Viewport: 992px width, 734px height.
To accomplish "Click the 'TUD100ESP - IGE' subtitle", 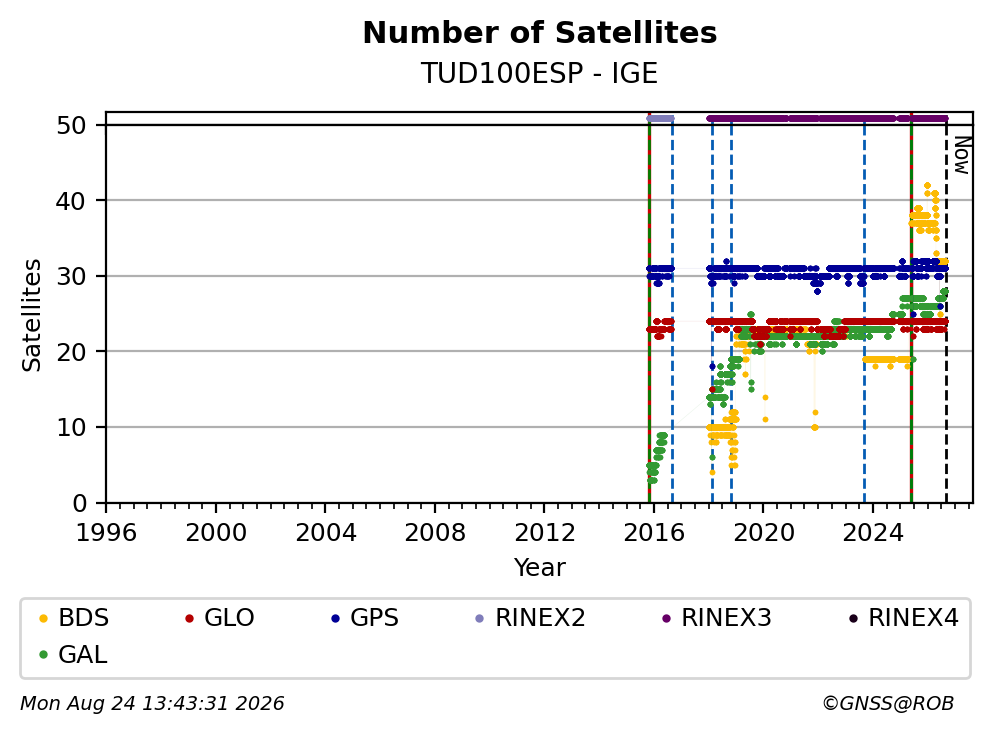I will [540, 73].
